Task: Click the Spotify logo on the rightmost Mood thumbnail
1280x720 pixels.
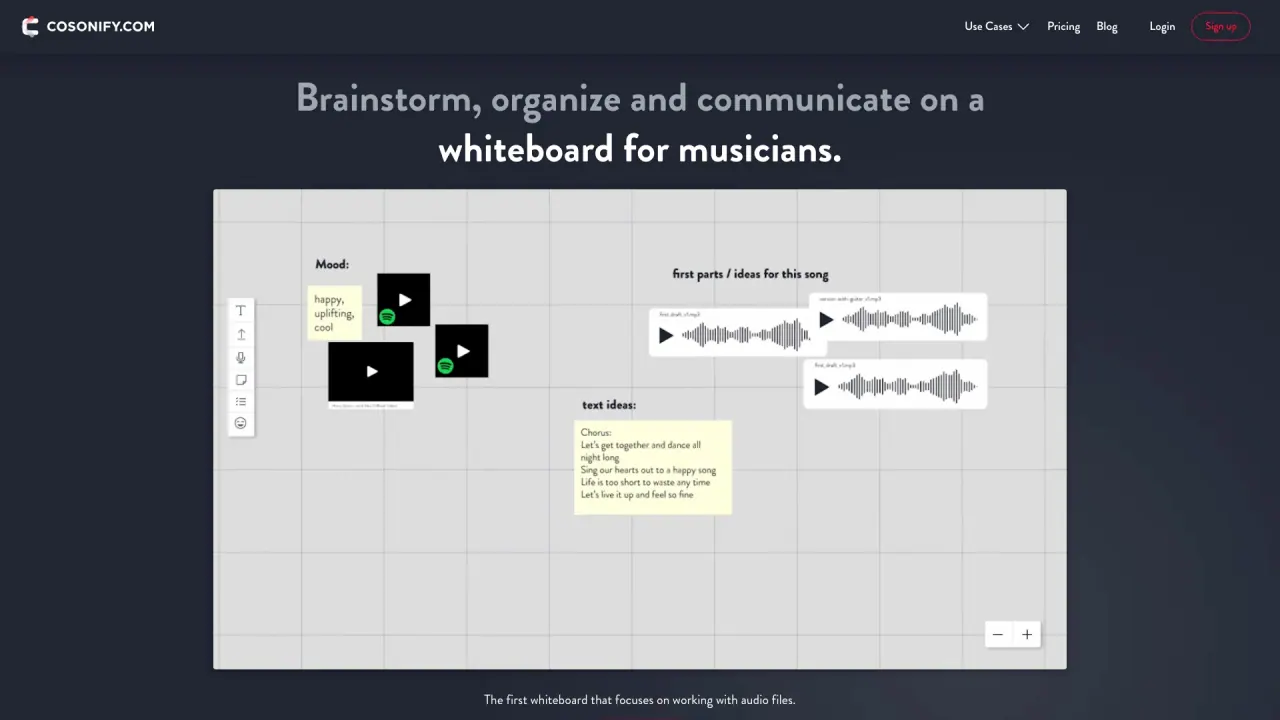Action: (446, 366)
